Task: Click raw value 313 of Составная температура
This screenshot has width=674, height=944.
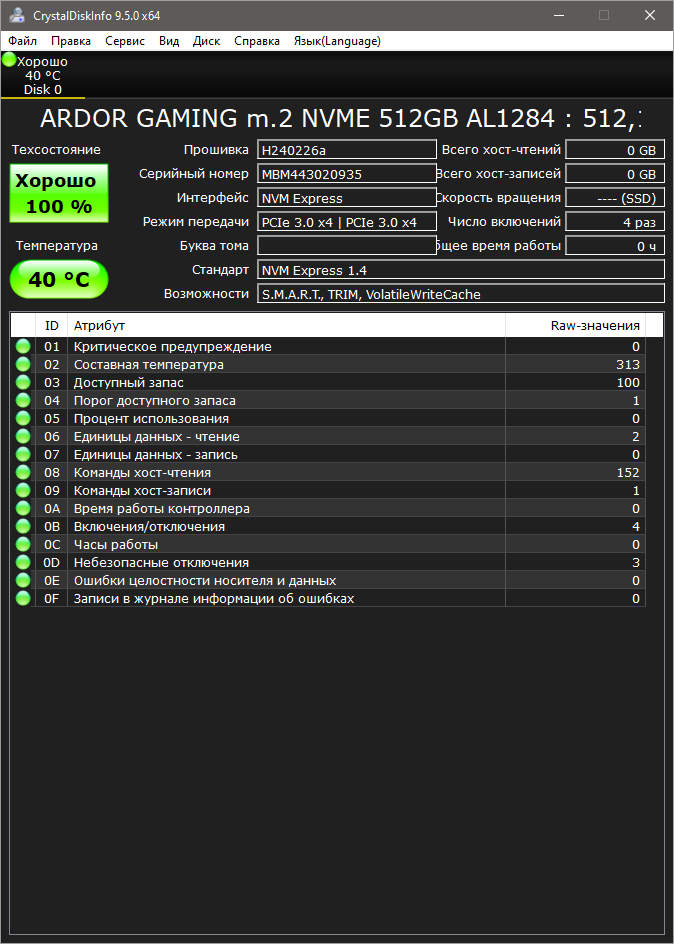Action: point(628,365)
